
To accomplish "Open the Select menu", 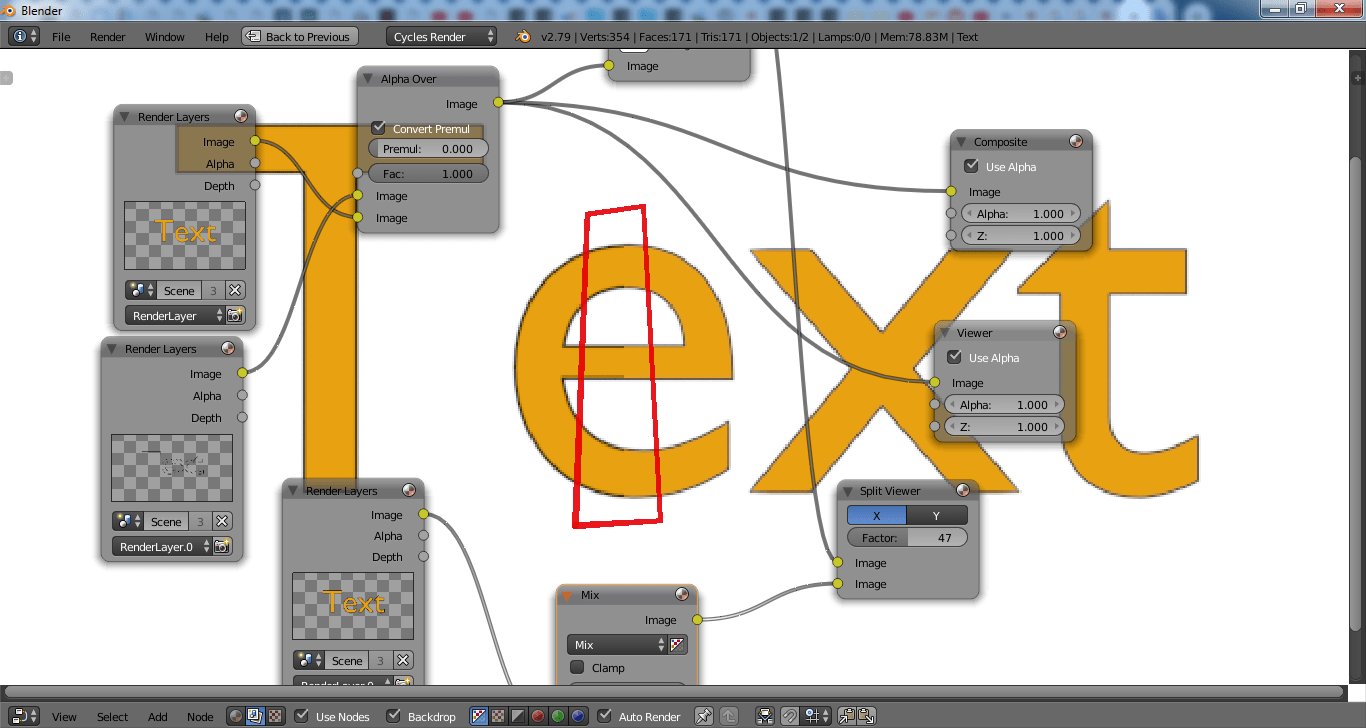I will coord(112,716).
